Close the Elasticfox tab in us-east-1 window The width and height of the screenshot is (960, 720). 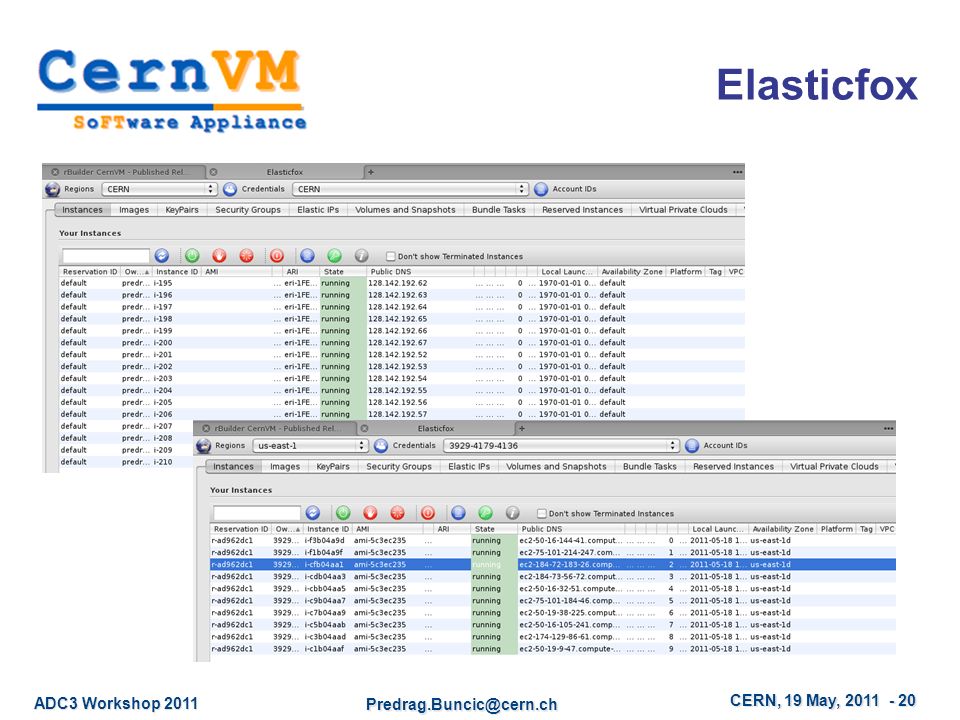point(364,429)
